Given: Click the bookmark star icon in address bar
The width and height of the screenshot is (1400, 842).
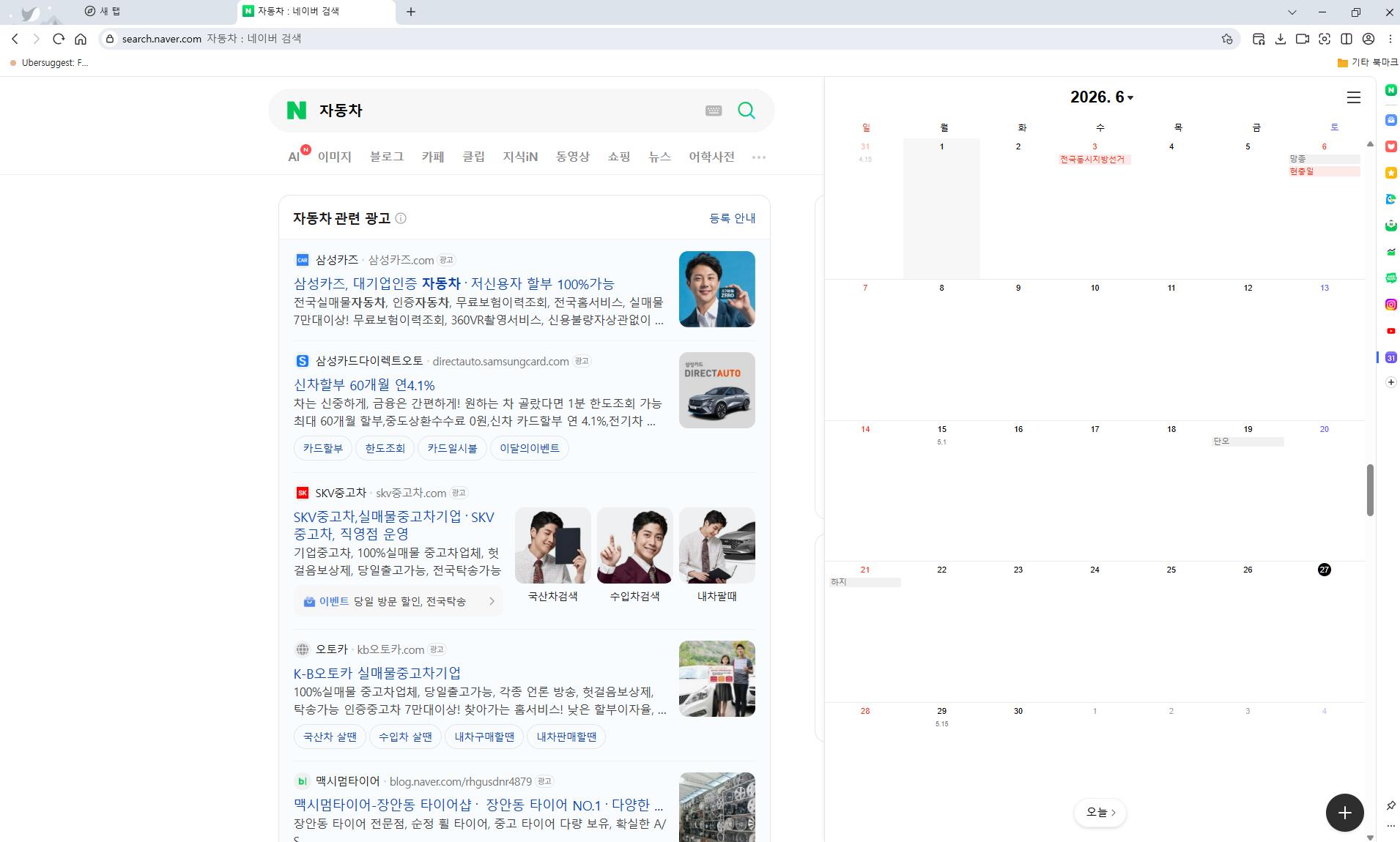Looking at the screenshot, I should point(1227,39).
